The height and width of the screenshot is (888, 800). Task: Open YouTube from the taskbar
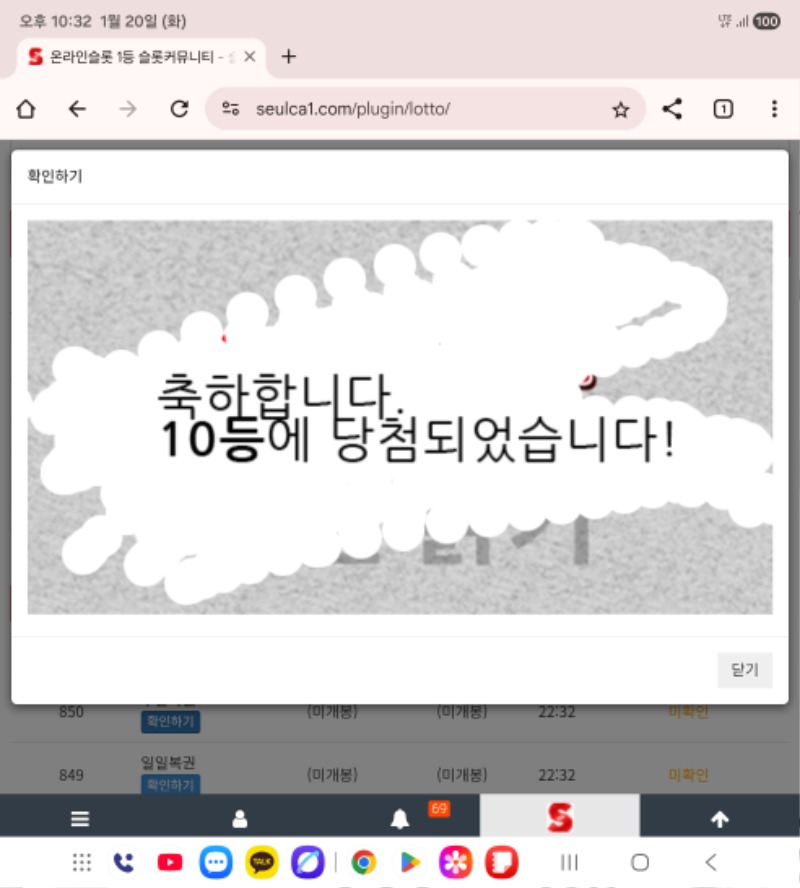click(x=170, y=862)
